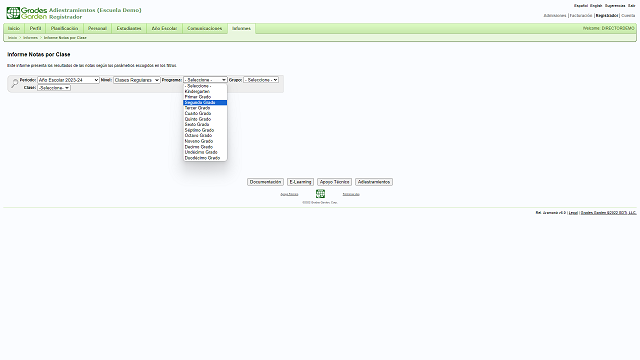This screenshot has width=640, height=360.
Task: Open the Inicio tab
Action: click(14, 29)
